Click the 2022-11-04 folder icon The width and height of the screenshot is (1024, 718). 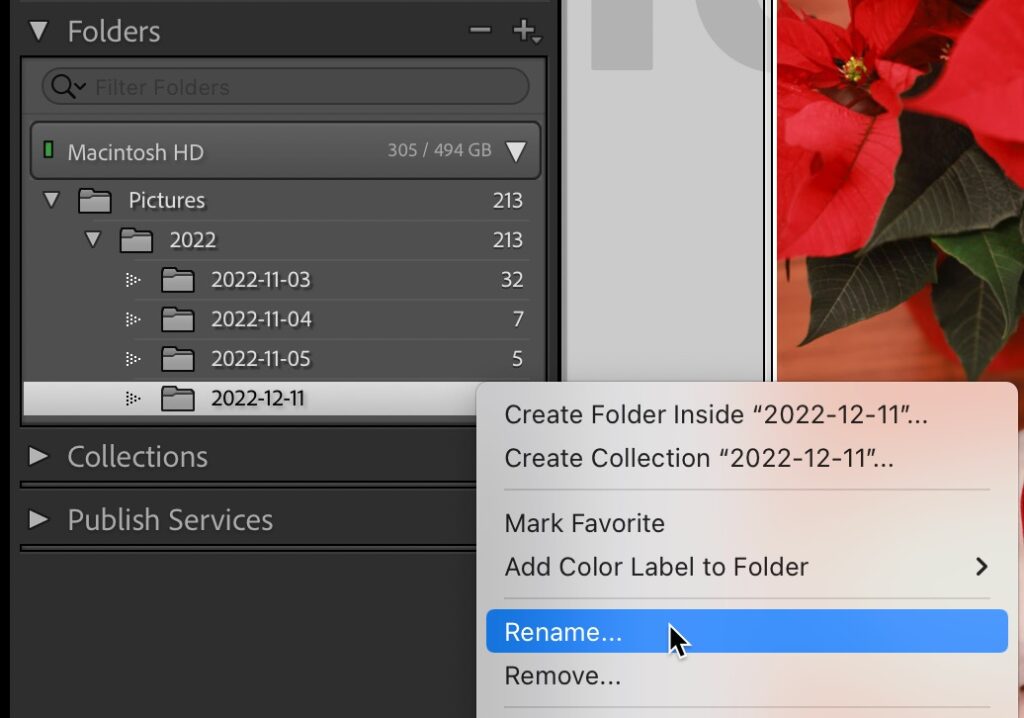coord(177,320)
